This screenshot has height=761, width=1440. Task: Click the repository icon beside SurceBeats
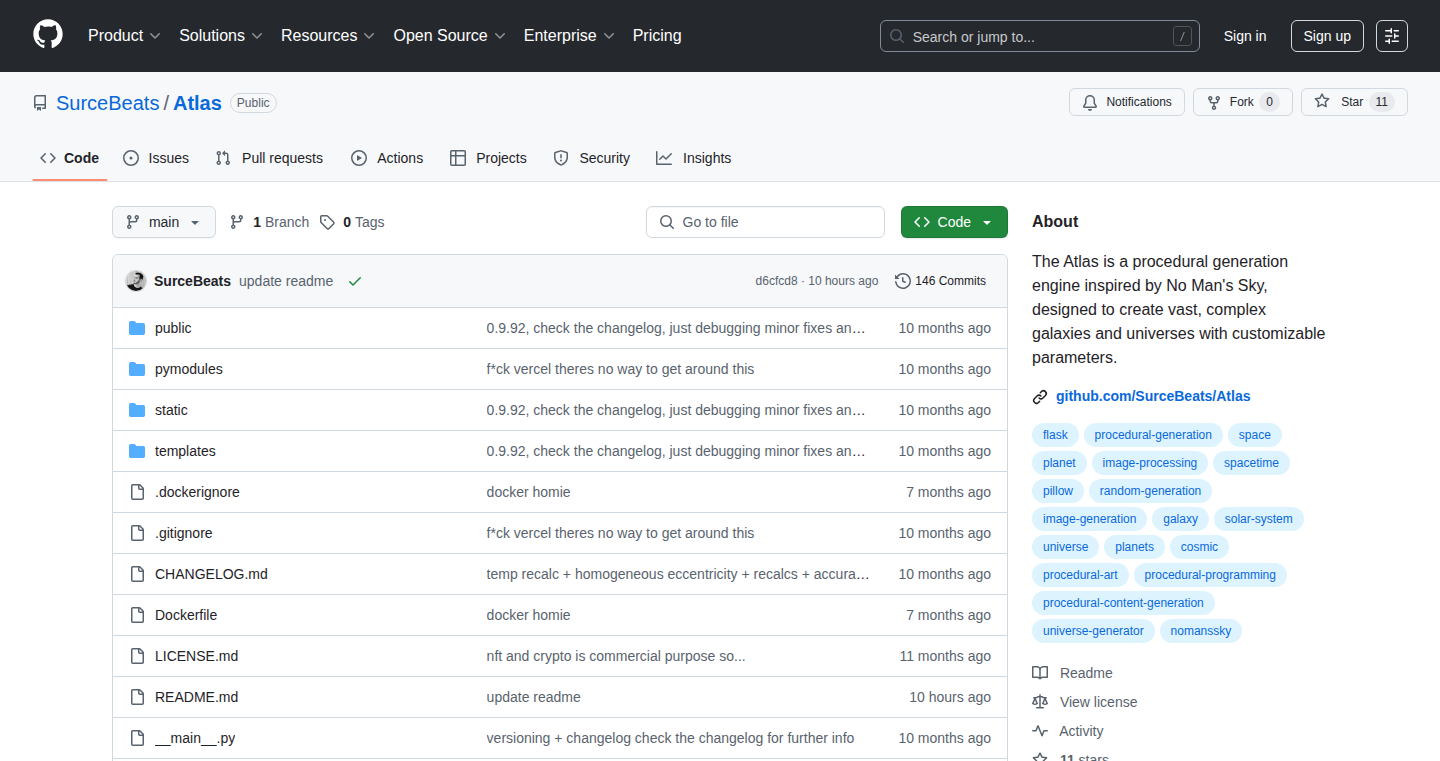40,103
